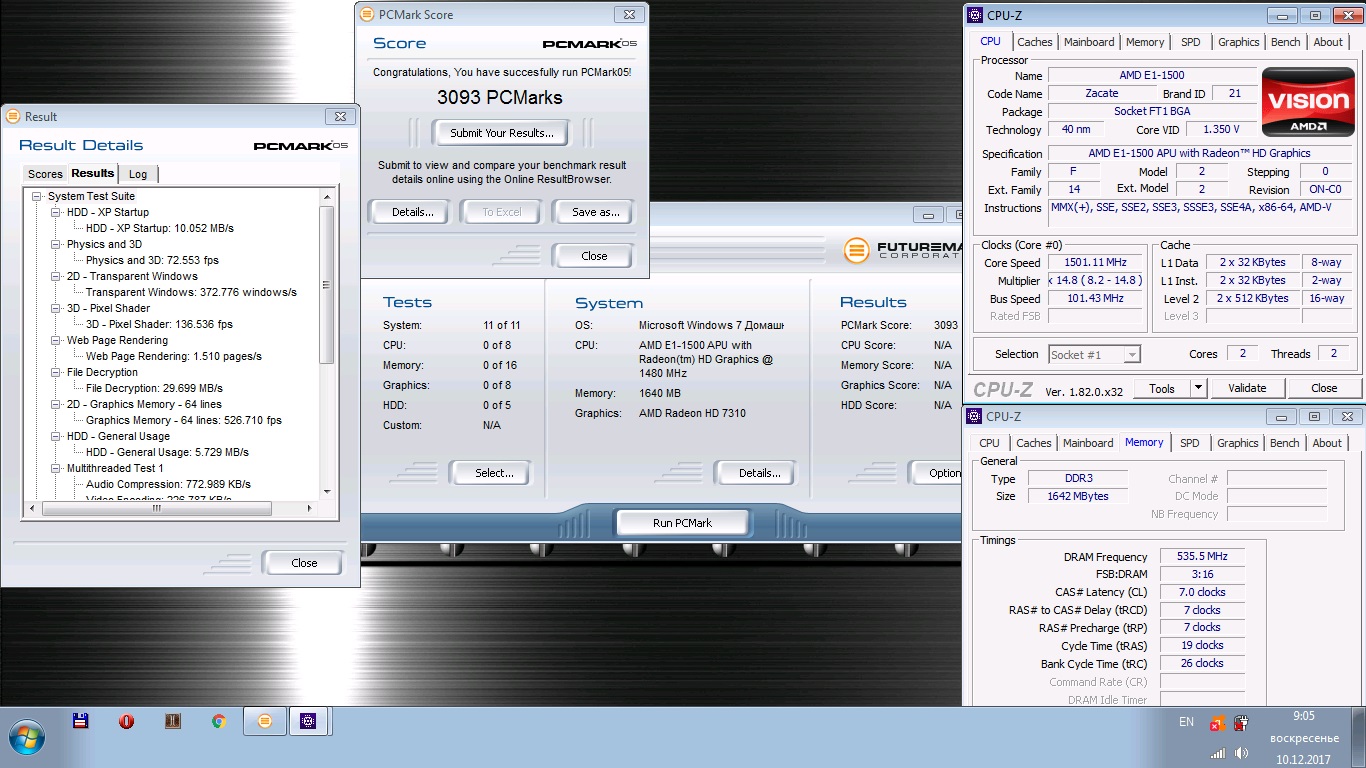This screenshot has width=1366, height=768.
Task: Collapse the 2D - Transparent Windows node
Action: tap(56, 276)
